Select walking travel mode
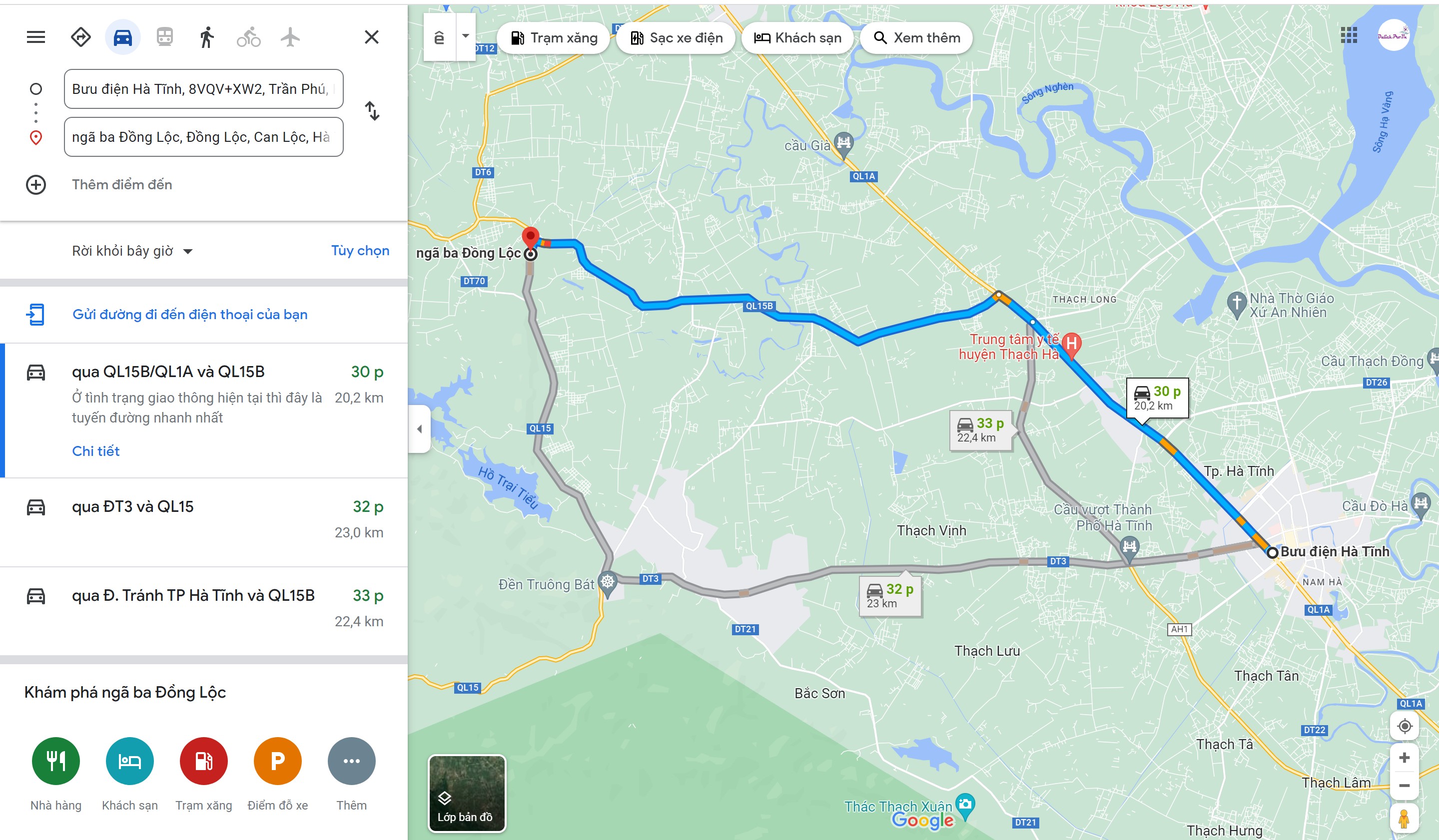This screenshot has height=840, width=1439. [x=207, y=37]
